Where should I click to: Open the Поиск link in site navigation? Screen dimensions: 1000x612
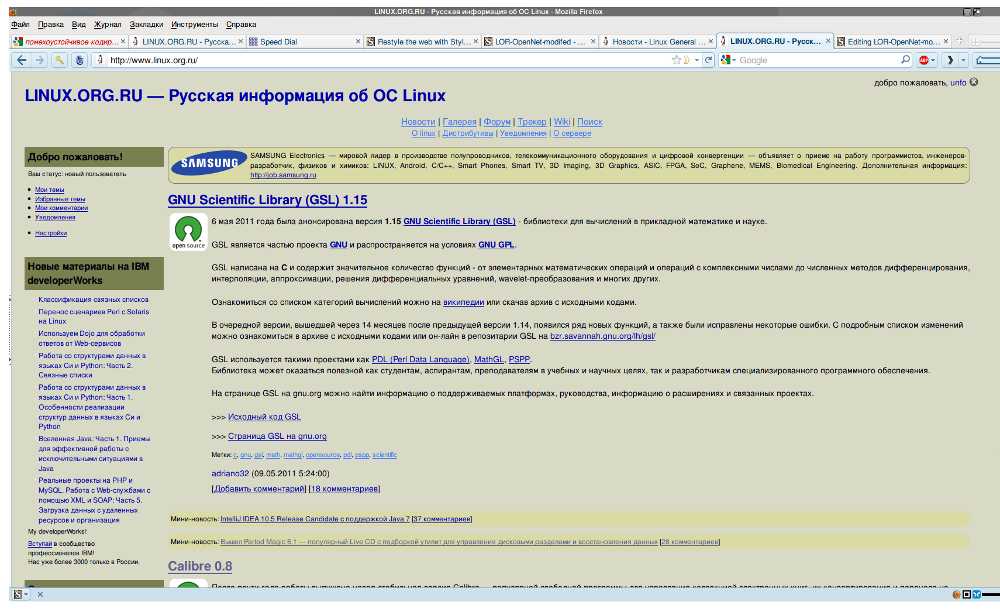click(x=590, y=122)
